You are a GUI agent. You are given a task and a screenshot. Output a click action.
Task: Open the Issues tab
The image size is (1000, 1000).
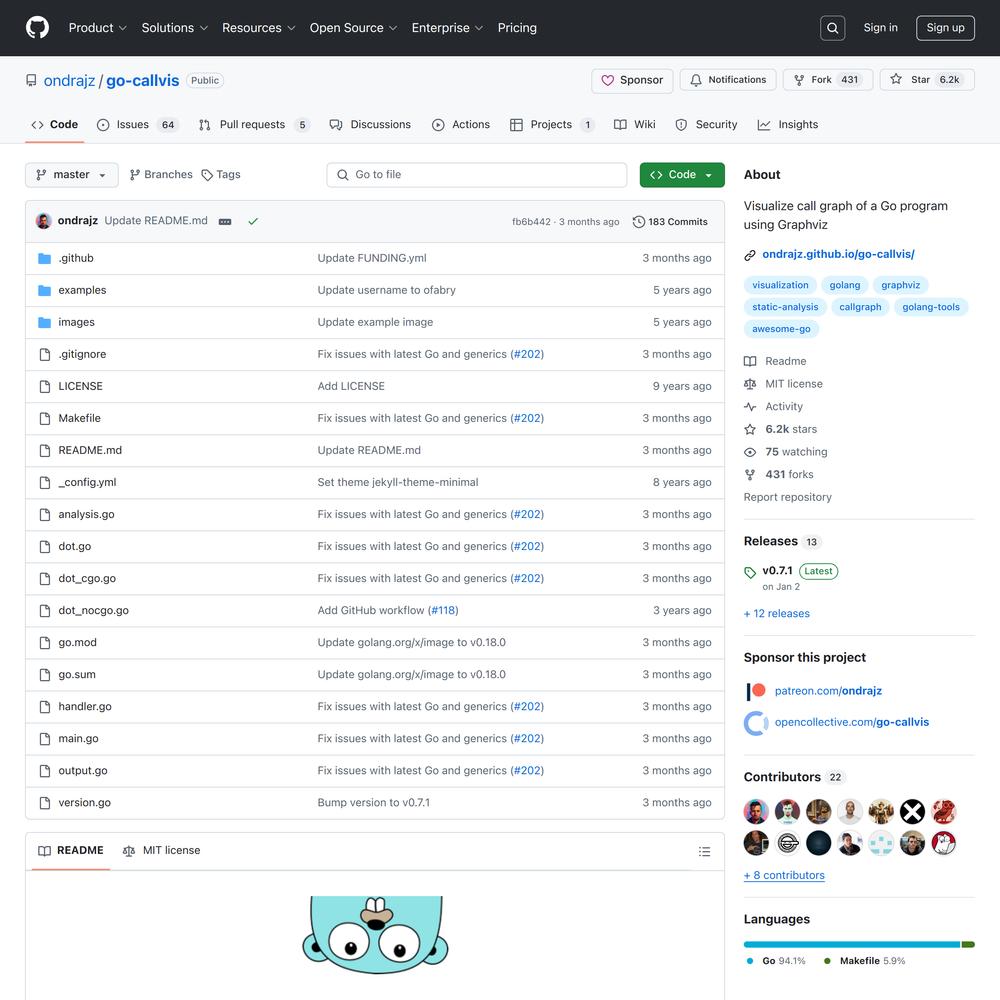coord(138,124)
